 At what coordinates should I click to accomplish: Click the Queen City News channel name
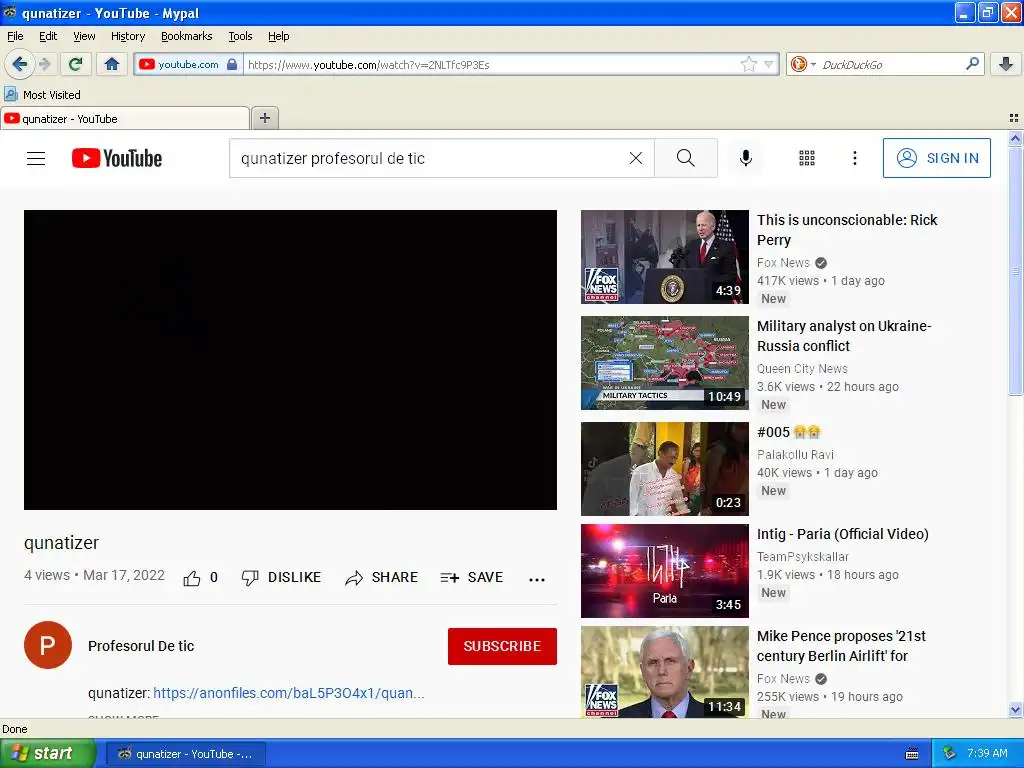tap(802, 369)
